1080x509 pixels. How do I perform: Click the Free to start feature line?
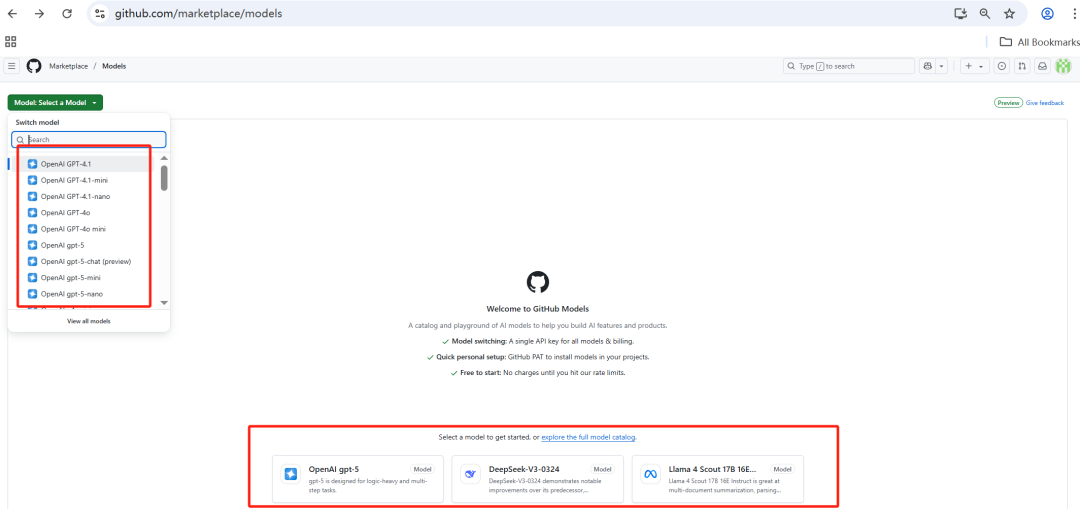[x=538, y=373]
